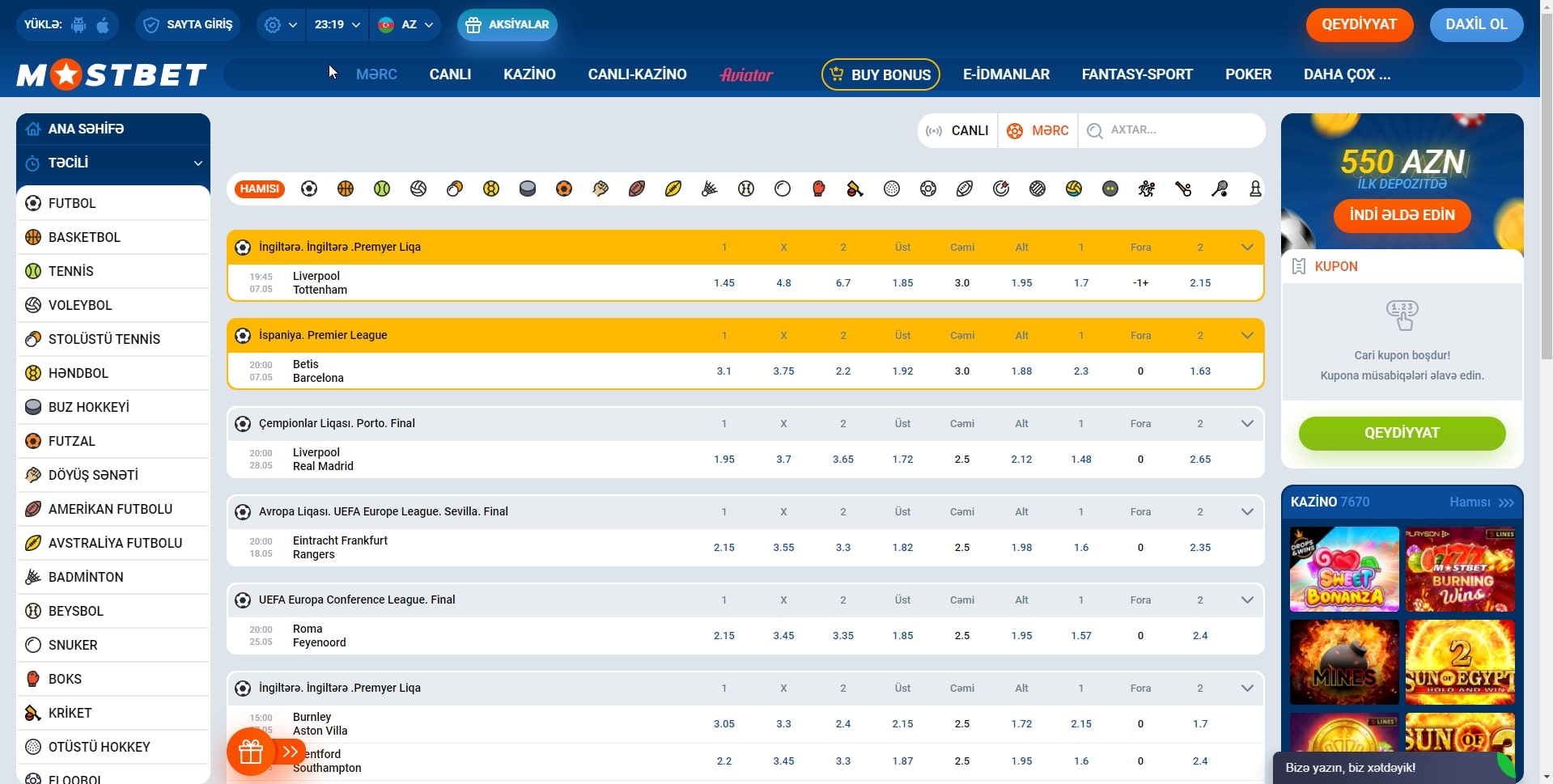Open POKER in the navigation bar

click(x=1248, y=74)
